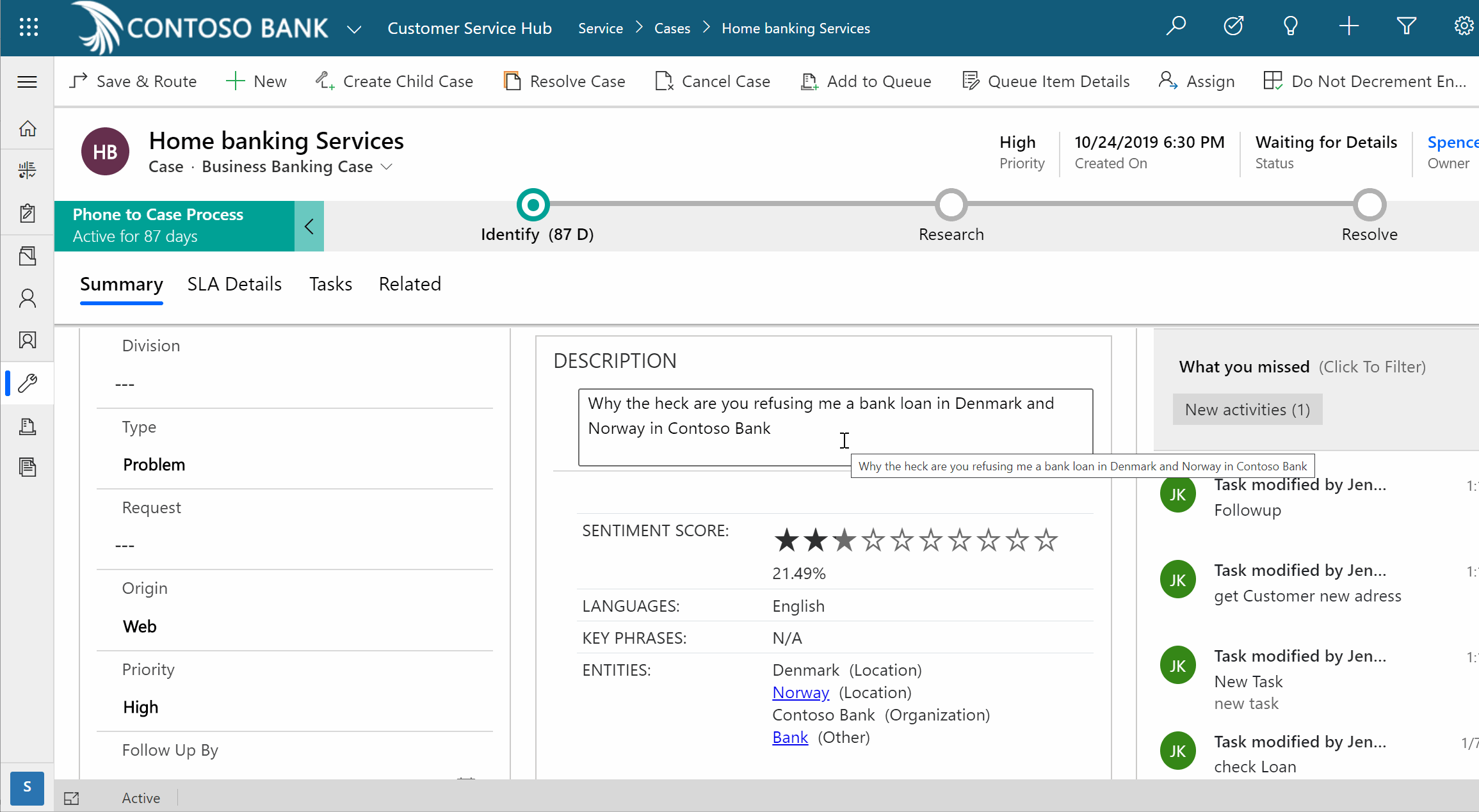Click the pop-out icon in status bar
1479x812 pixels.
pyautogui.click(x=72, y=798)
